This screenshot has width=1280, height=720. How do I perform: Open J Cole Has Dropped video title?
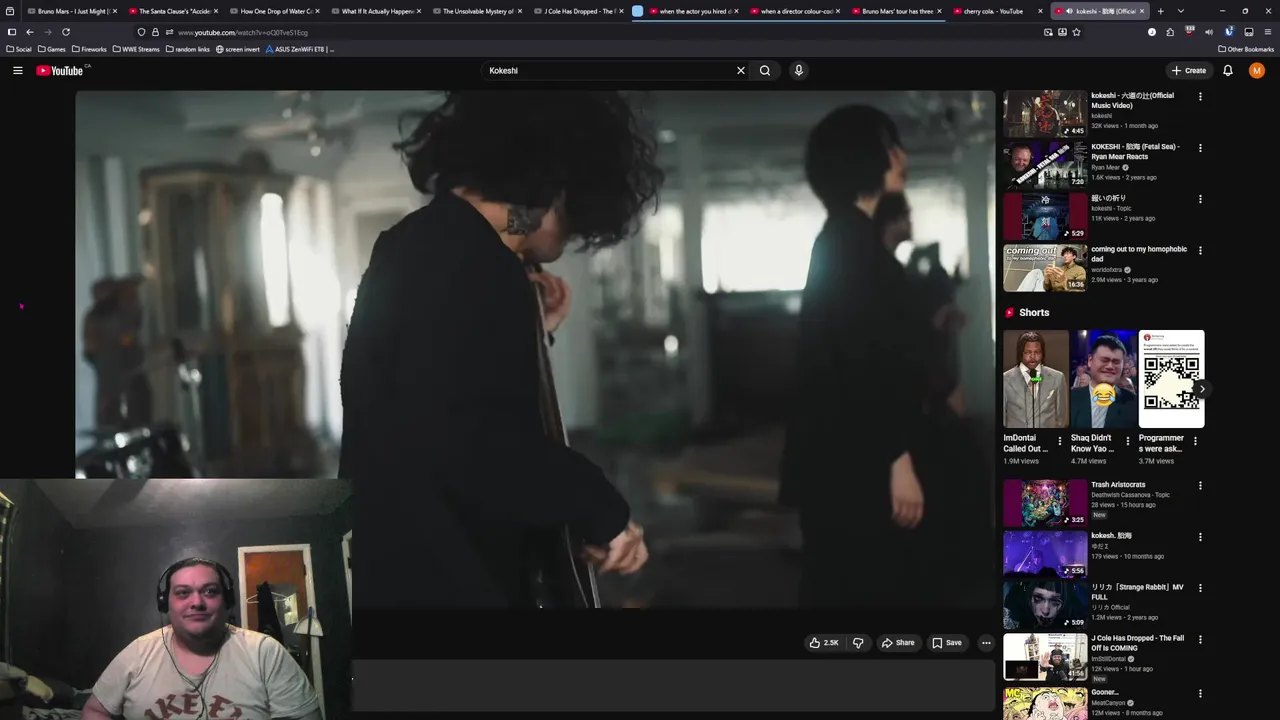[x=1137, y=643]
